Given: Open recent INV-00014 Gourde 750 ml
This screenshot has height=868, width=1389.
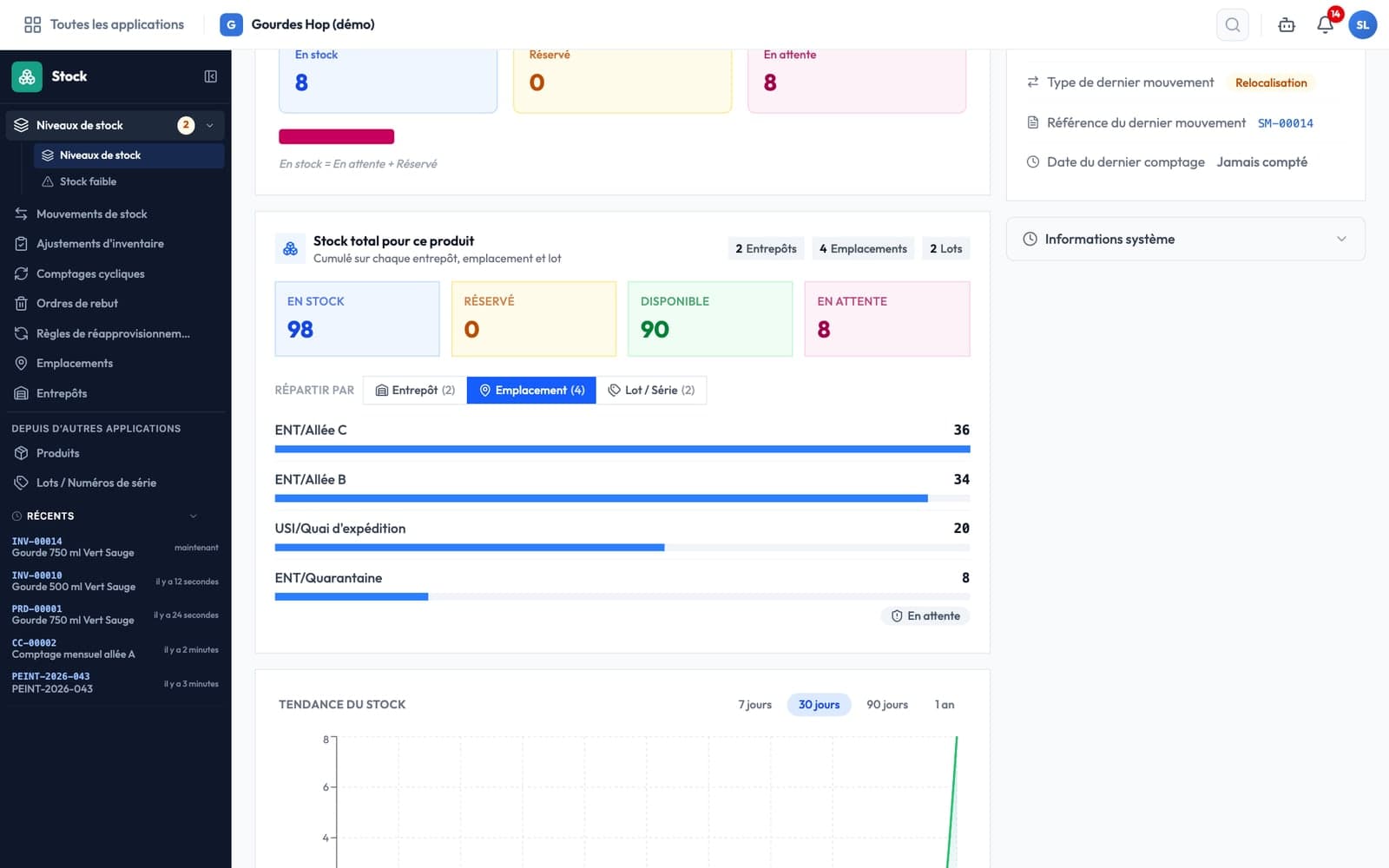Looking at the screenshot, I should (115, 547).
